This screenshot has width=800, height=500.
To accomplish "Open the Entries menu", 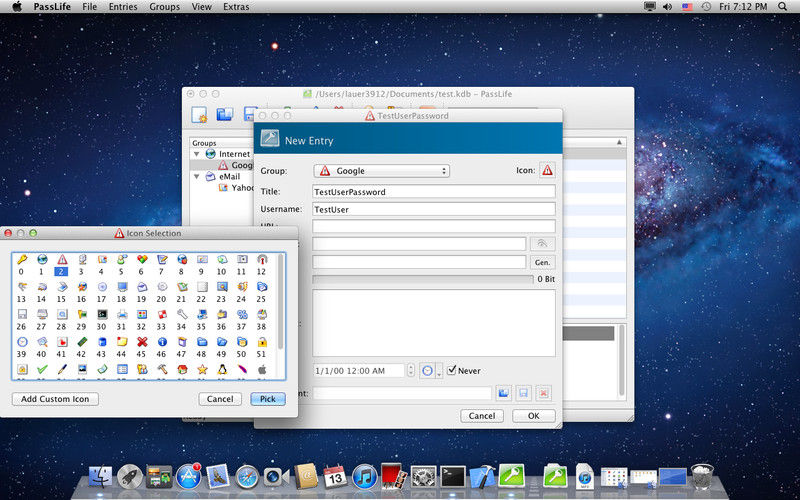I will tap(123, 7).
